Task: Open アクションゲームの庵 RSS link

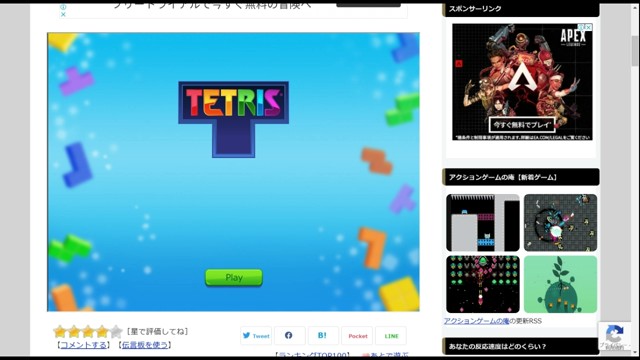Action: click(x=476, y=321)
